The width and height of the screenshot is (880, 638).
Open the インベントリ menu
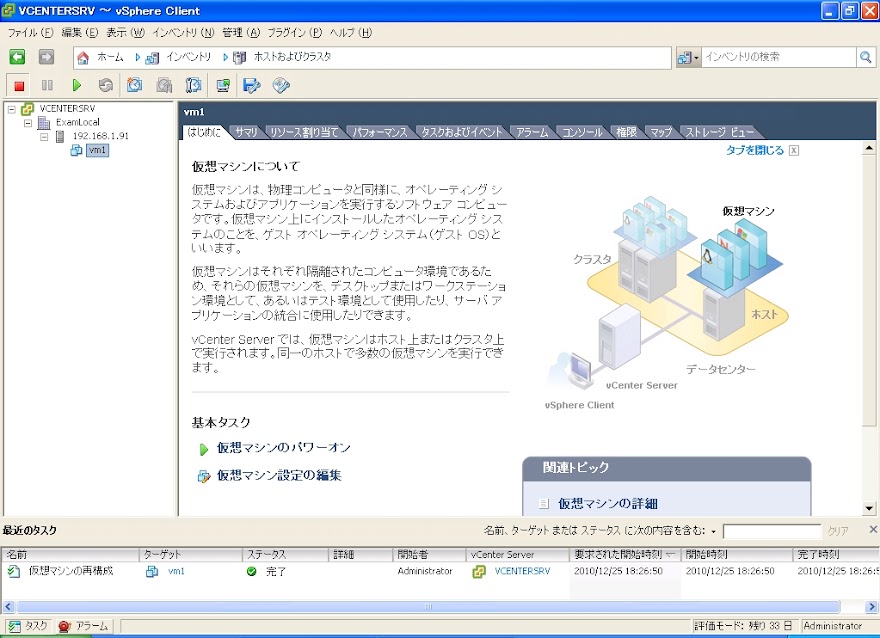[x=184, y=33]
